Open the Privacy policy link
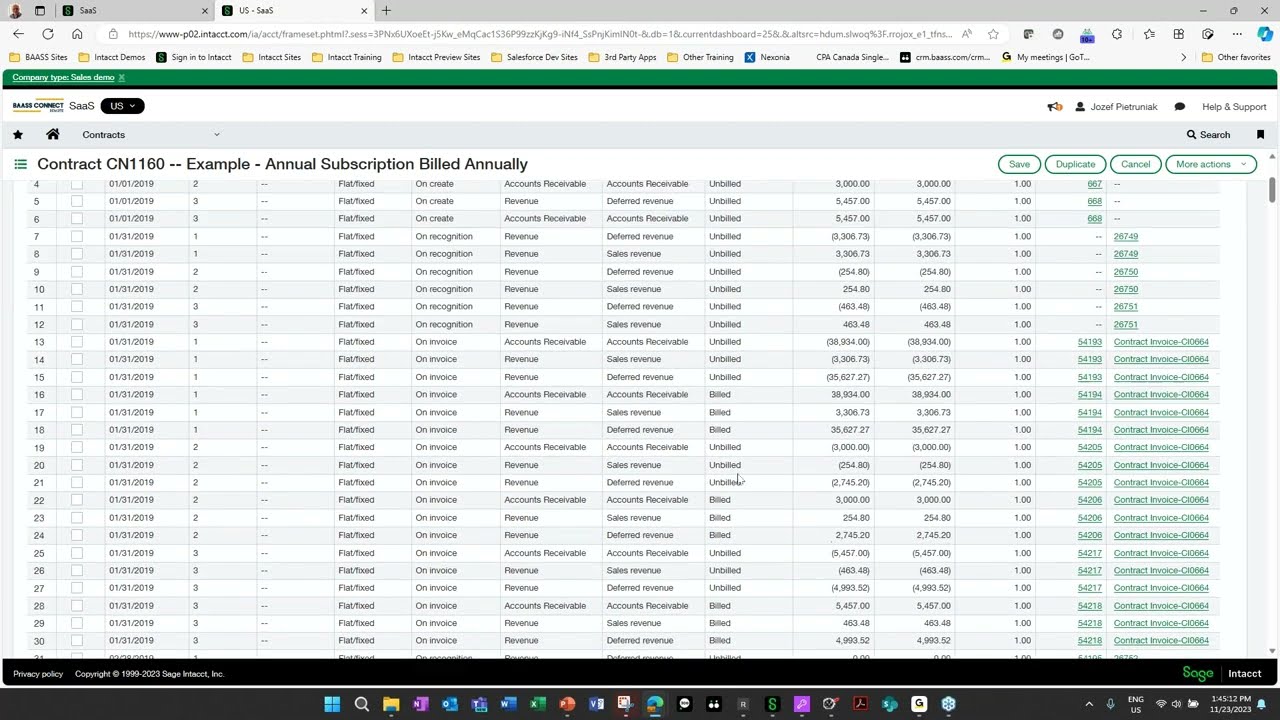Screen dimensions: 1280x720 coord(38,674)
